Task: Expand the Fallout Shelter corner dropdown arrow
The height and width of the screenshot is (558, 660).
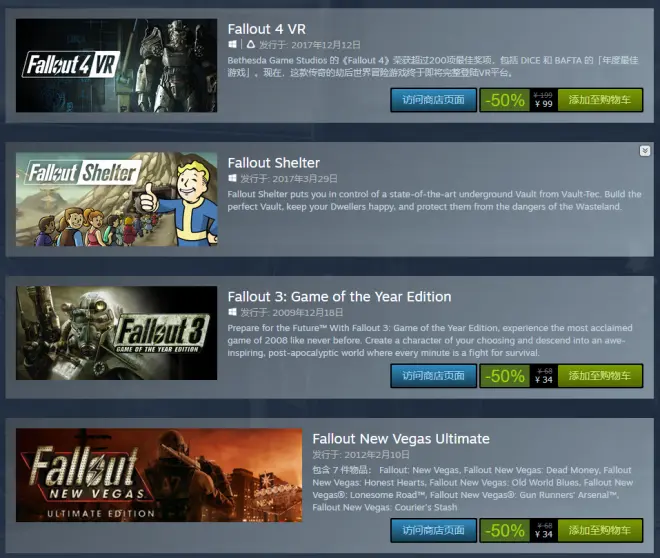Action: (x=644, y=151)
